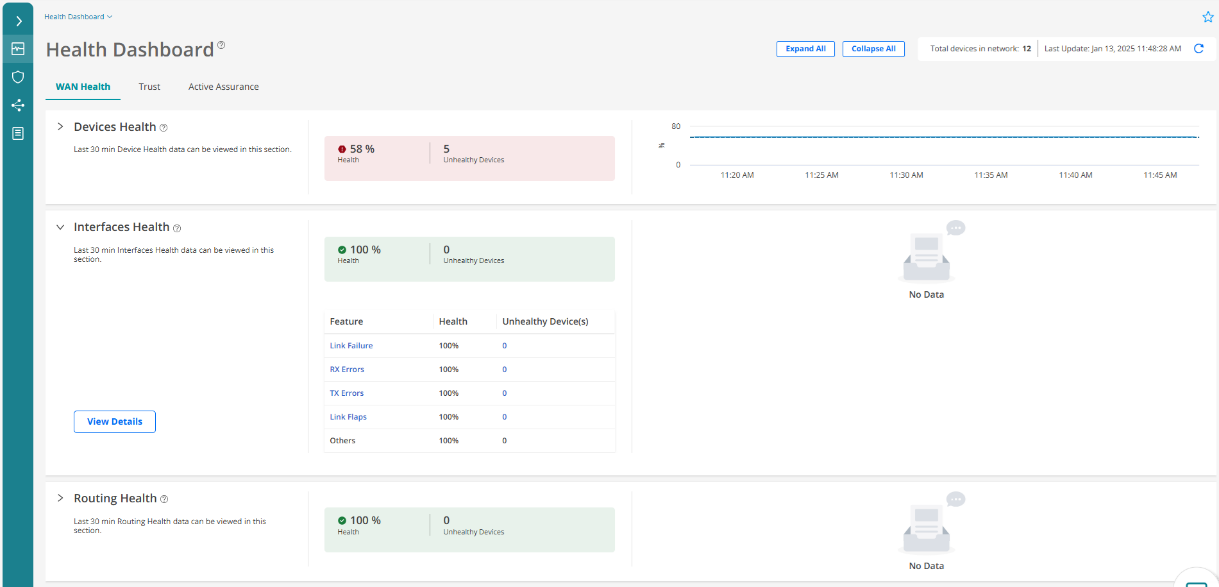The image size is (1219, 587).
Task: Open the network topology sidebar icon
Action: pyautogui.click(x=18, y=105)
